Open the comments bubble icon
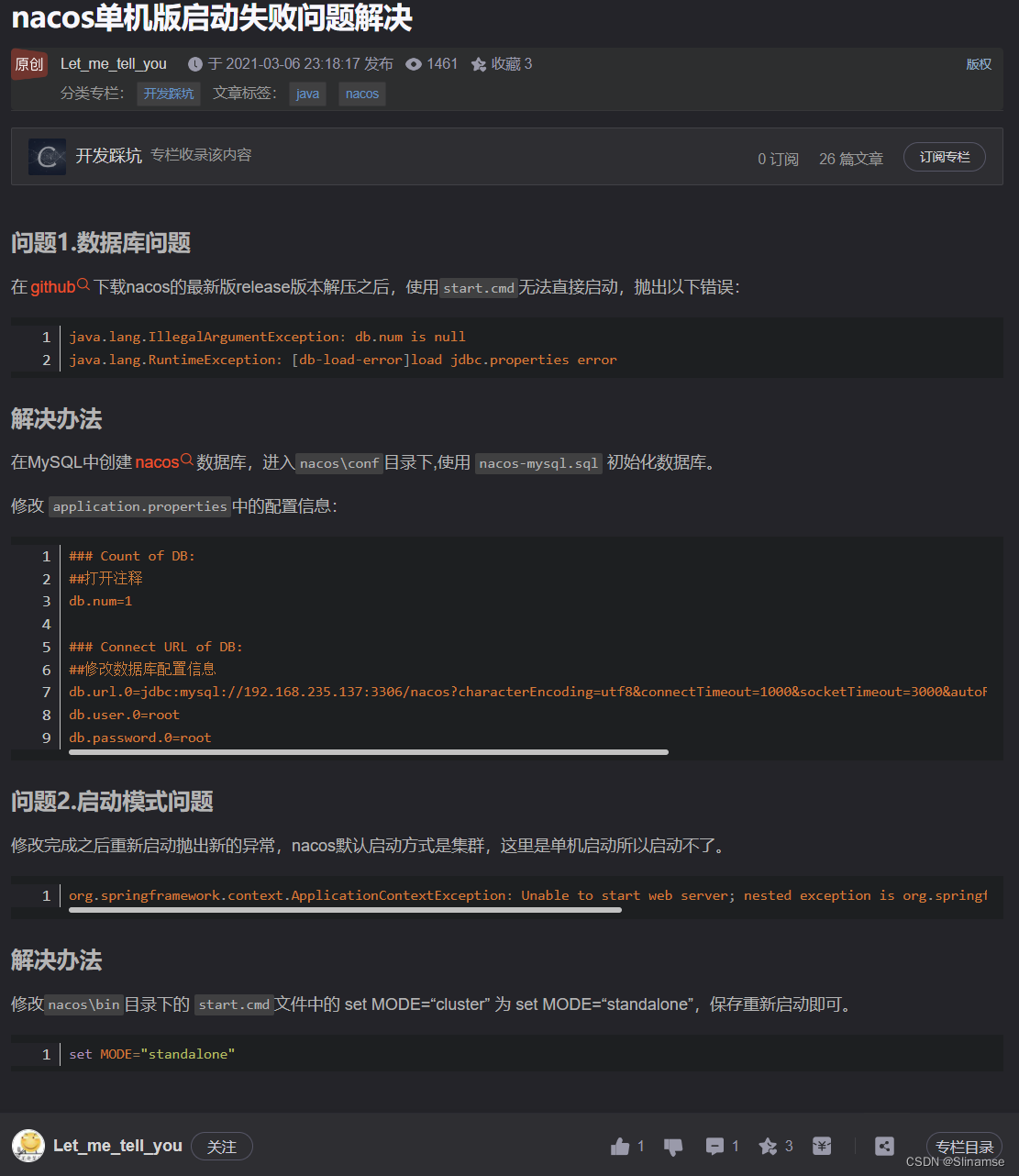This screenshot has width=1019, height=1176. (714, 1146)
